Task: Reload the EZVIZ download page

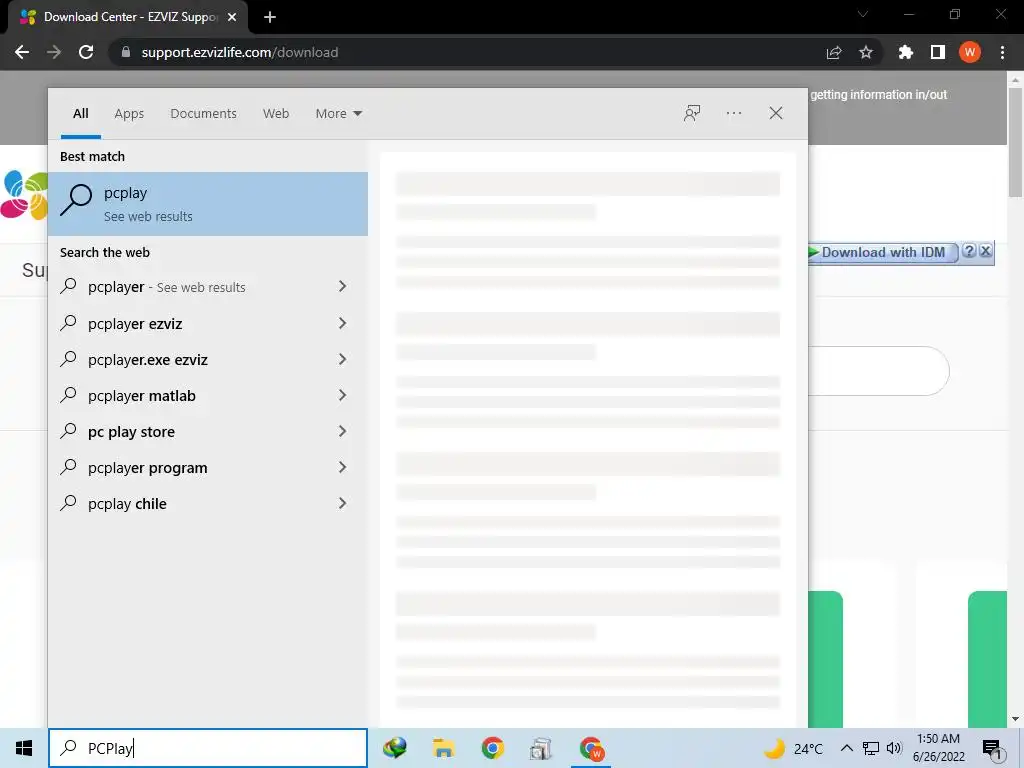Action: (86, 52)
